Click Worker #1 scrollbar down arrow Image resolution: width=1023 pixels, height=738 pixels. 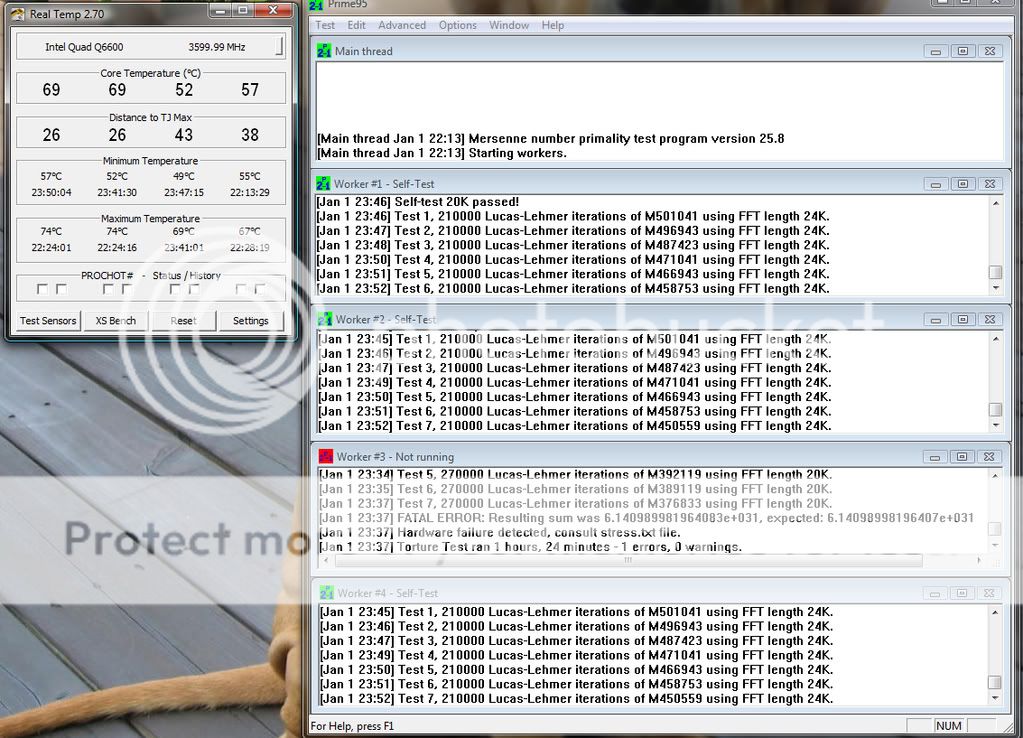tap(996, 288)
